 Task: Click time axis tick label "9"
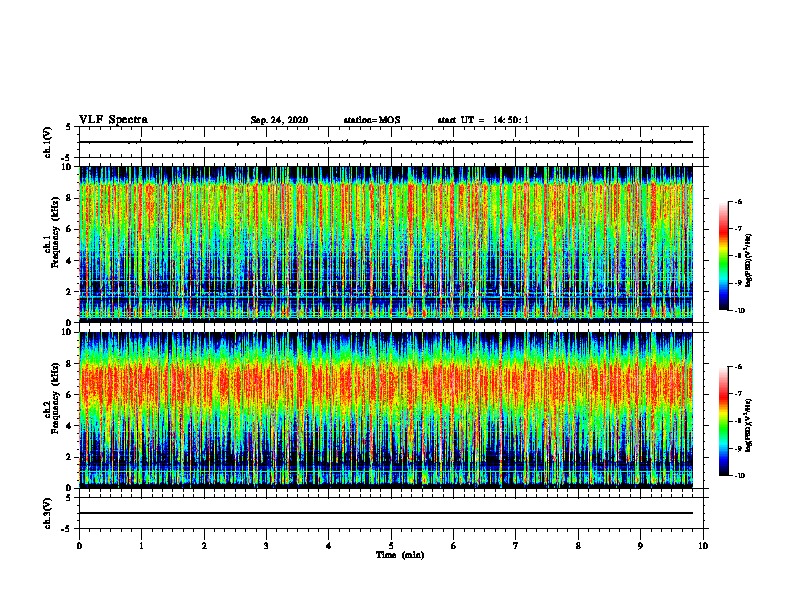coord(640,546)
